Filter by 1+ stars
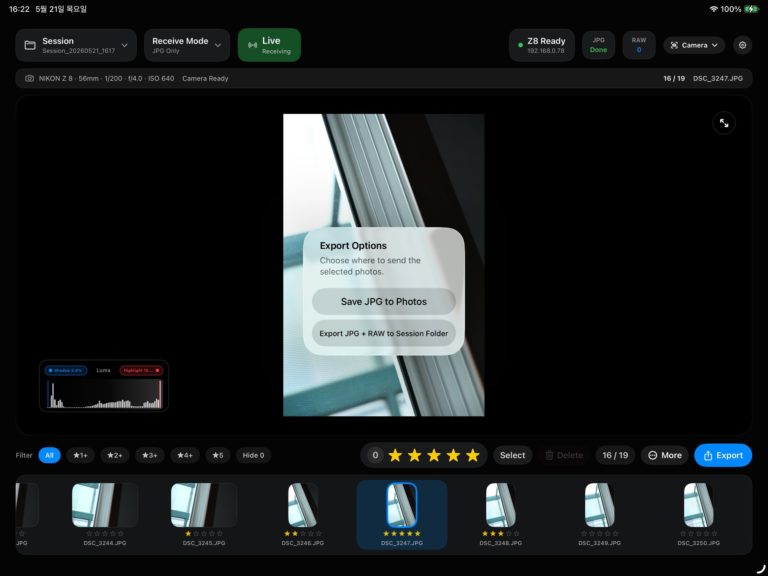768x576 pixels. 80,455
